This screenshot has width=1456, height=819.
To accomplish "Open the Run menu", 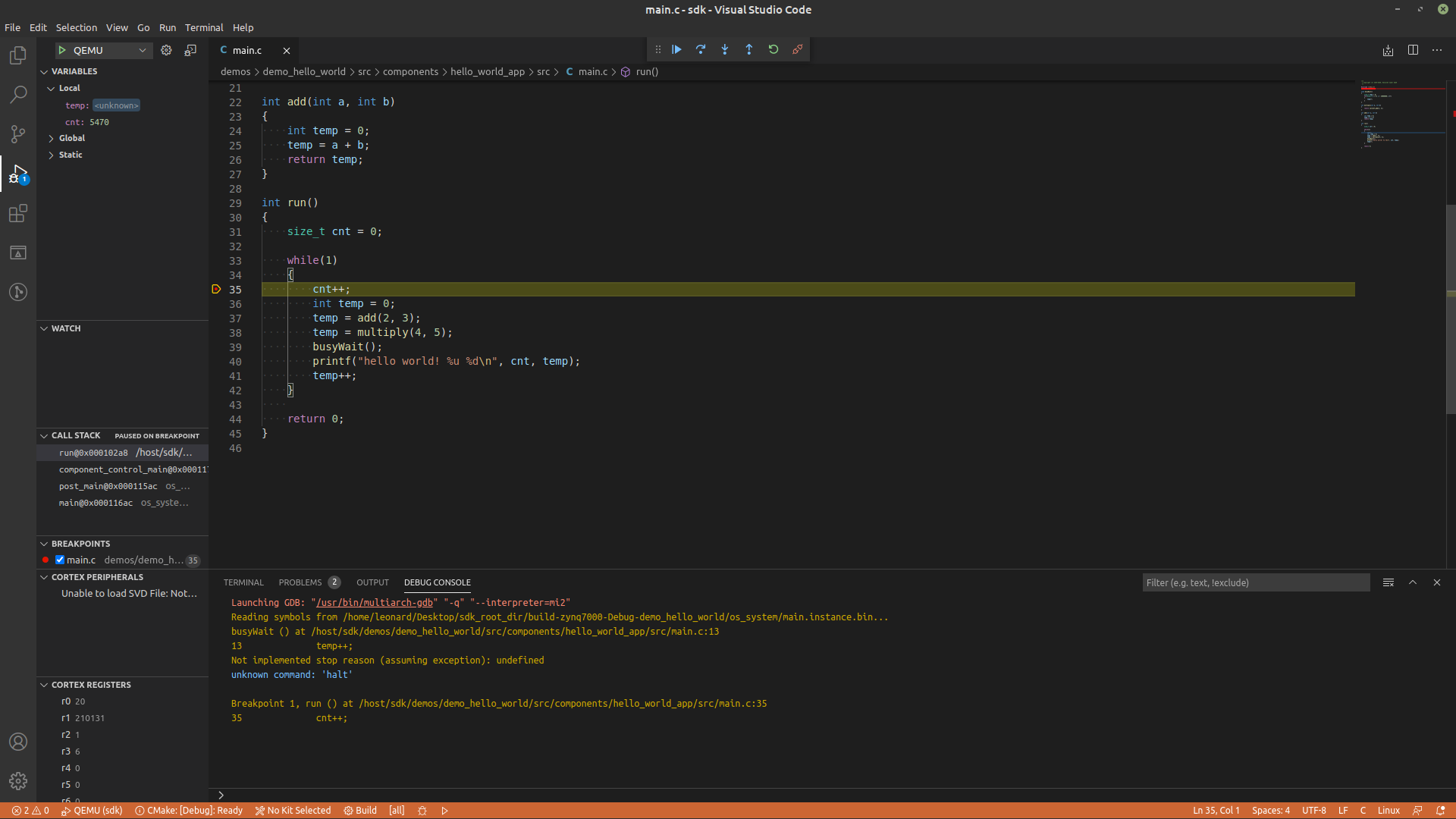I will coord(166,27).
